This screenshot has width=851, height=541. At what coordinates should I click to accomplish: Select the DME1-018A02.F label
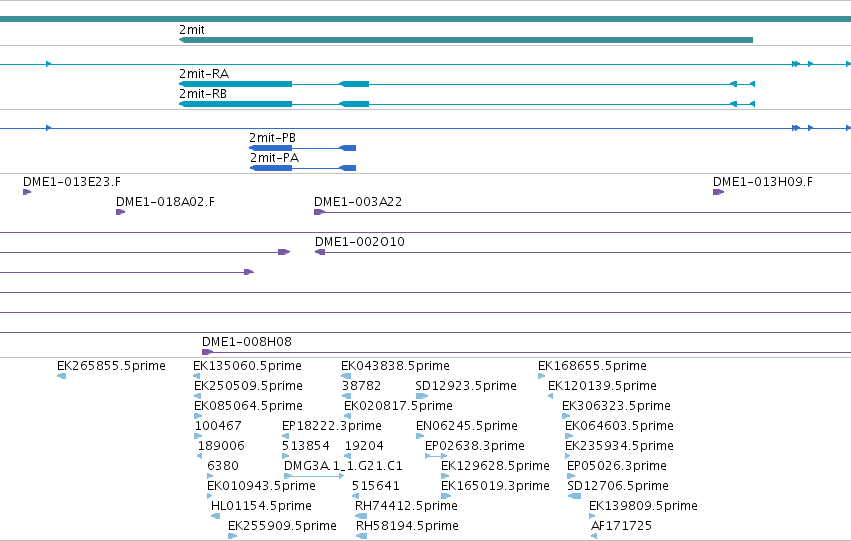(166, 202)
